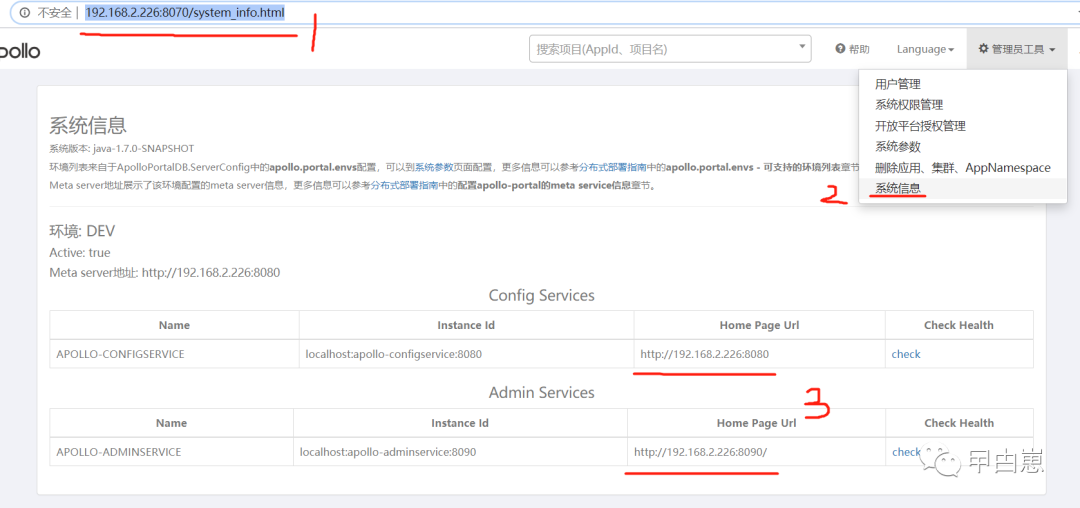Click the 系统信息 page heading
Image resolution: width=1080 pixels, height=508 pixels.
tap(87, 125)
